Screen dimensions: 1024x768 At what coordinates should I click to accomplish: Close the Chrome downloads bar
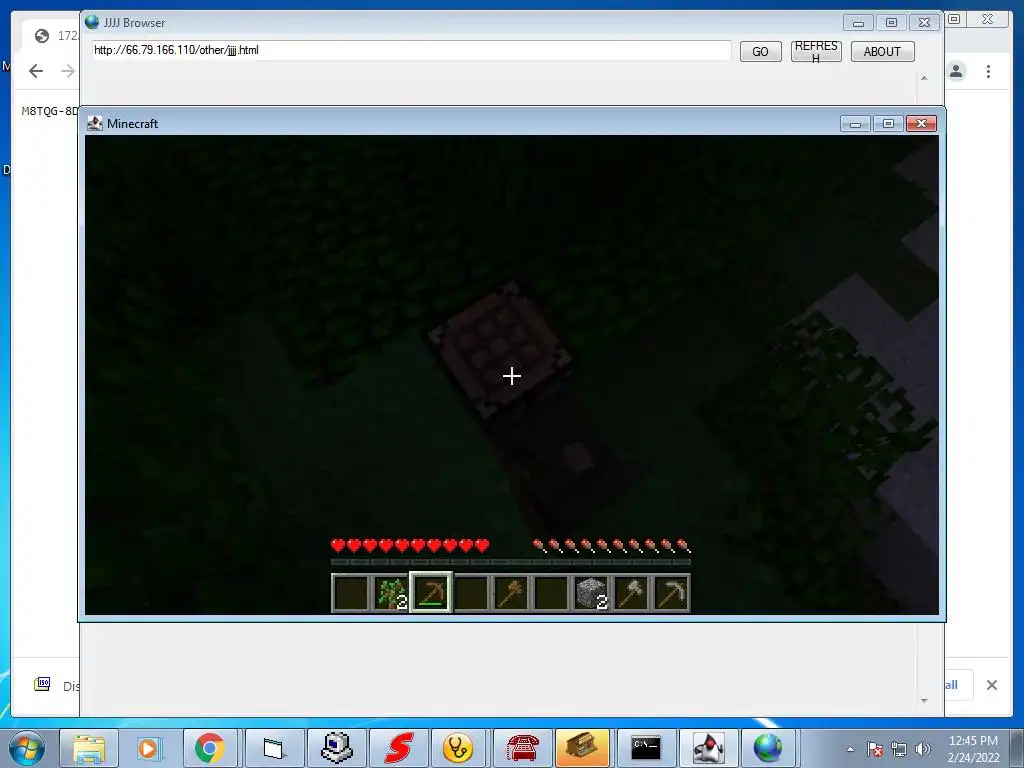point(991,685)
